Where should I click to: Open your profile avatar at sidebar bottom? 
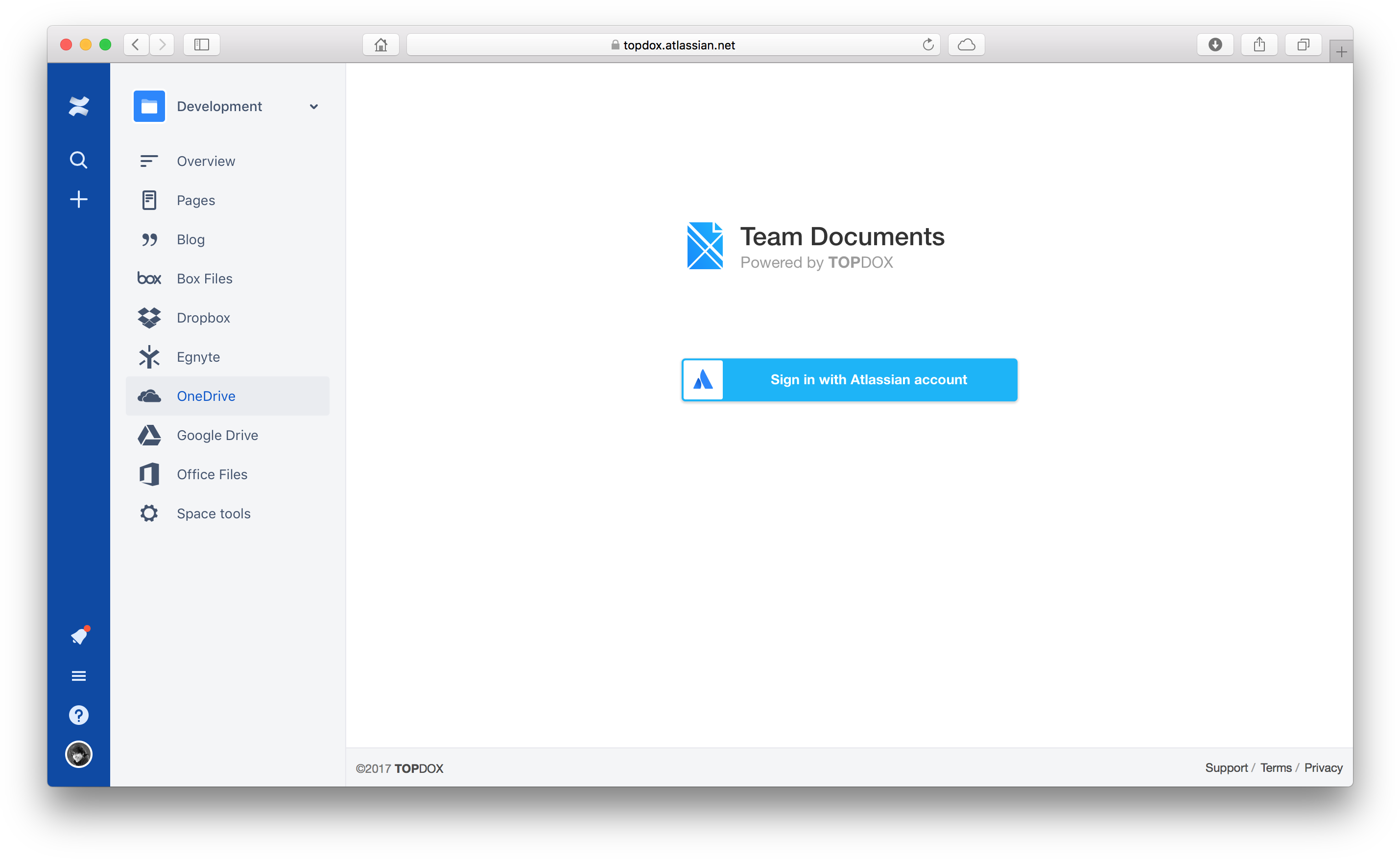[79, 754]
